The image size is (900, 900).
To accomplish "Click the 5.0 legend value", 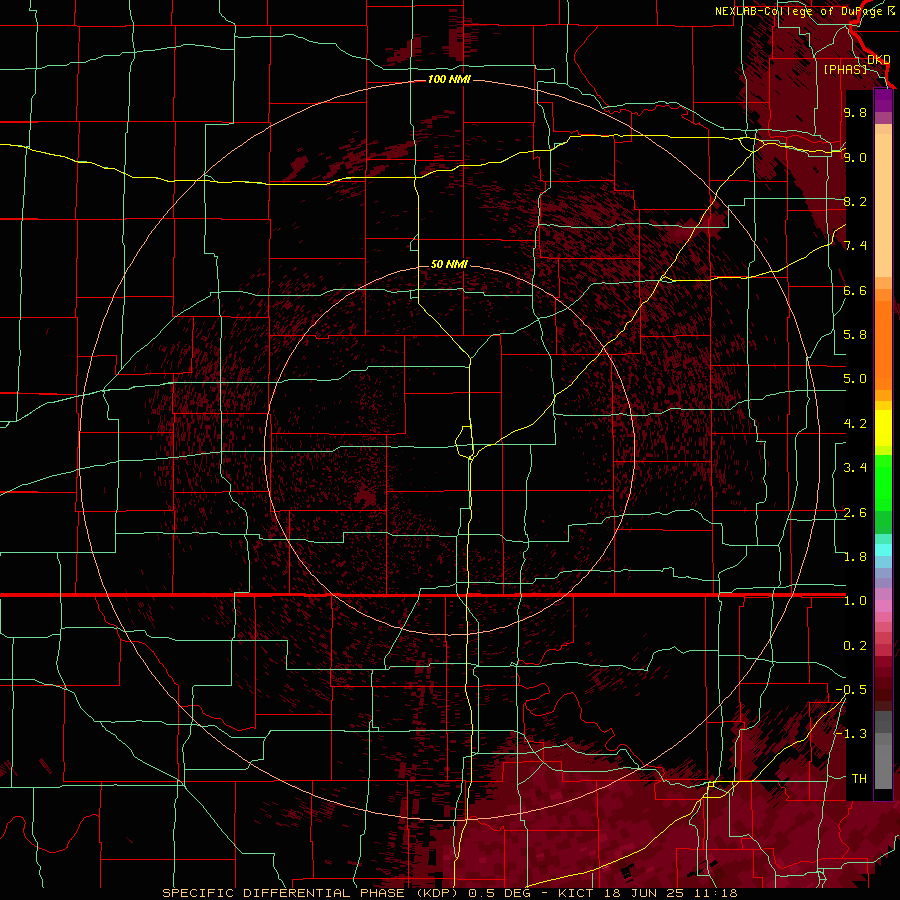I will point(855,379).
